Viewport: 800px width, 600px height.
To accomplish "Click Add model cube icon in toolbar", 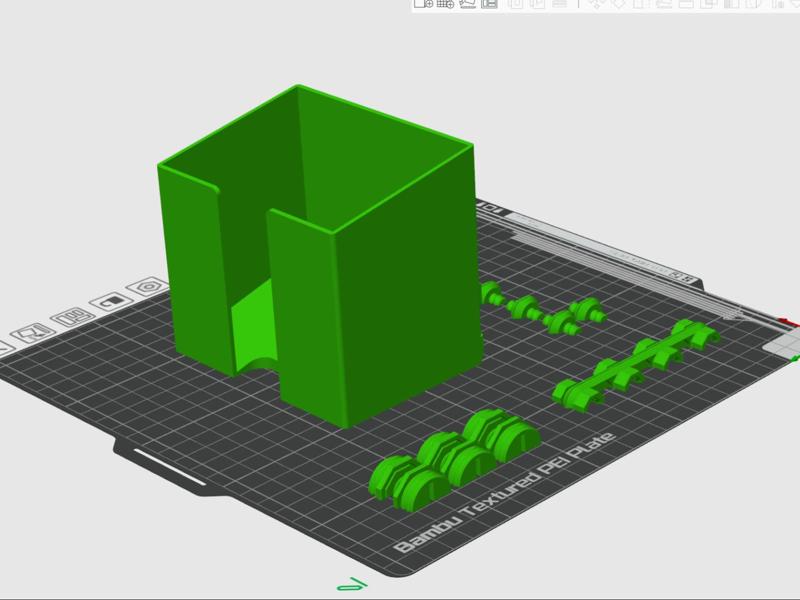I will pos(423,4).
